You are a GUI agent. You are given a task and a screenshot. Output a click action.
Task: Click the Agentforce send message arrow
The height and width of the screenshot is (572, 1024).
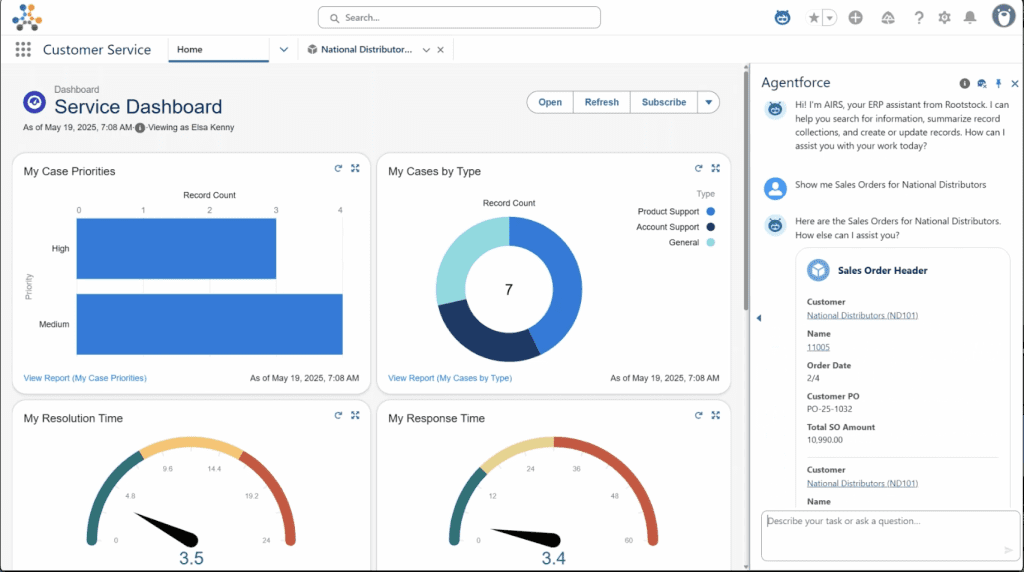(1008, 550)
